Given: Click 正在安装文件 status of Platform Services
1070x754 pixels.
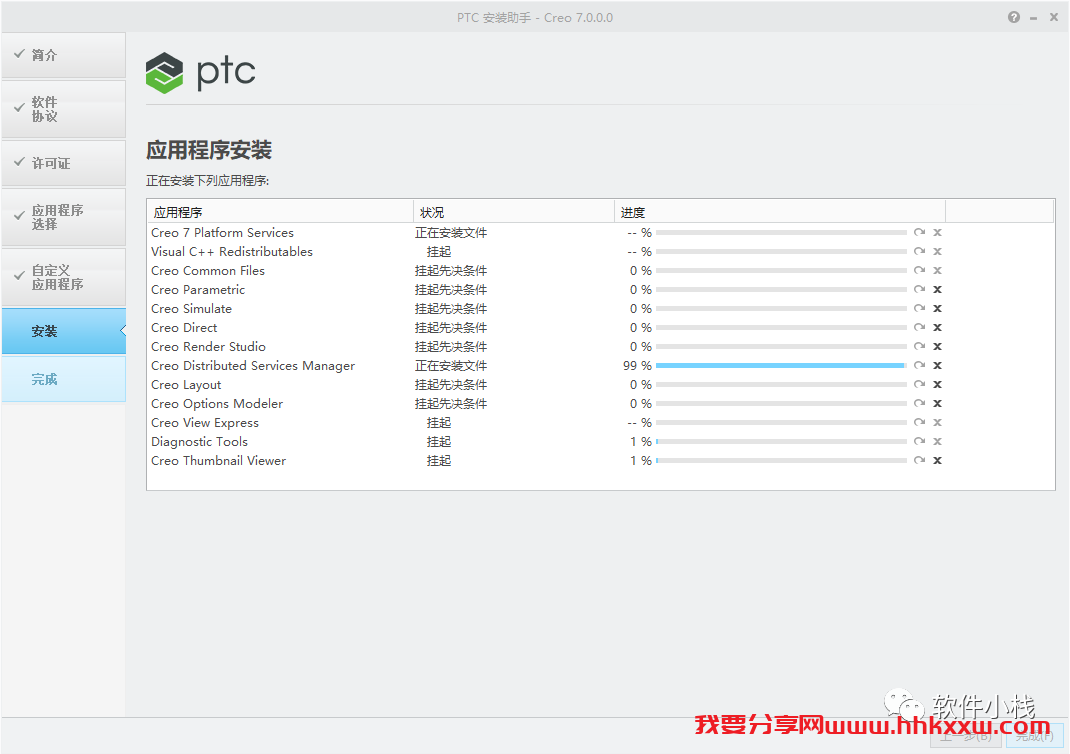Looking at the screenshot, I should click(x=450, y=233).
